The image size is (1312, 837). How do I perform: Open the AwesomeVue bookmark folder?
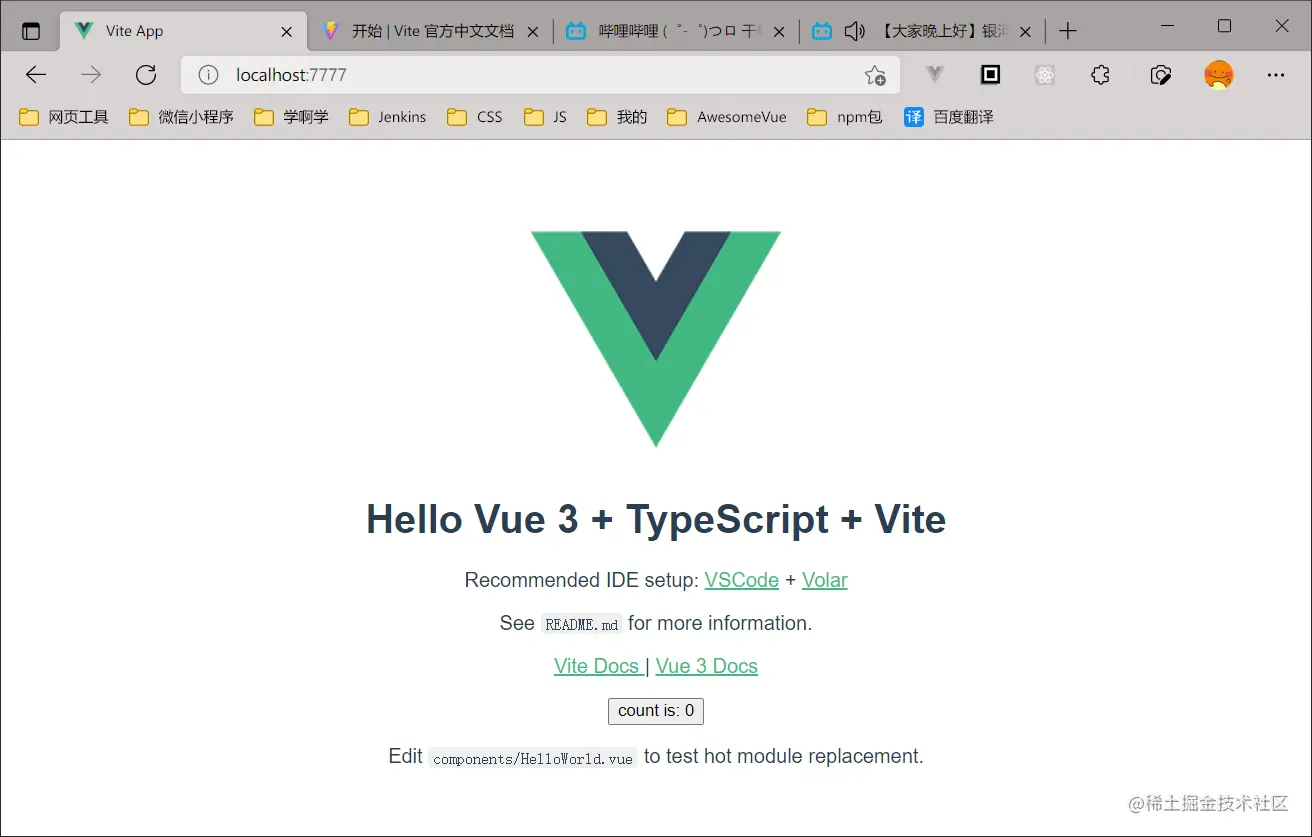point(727,117)
